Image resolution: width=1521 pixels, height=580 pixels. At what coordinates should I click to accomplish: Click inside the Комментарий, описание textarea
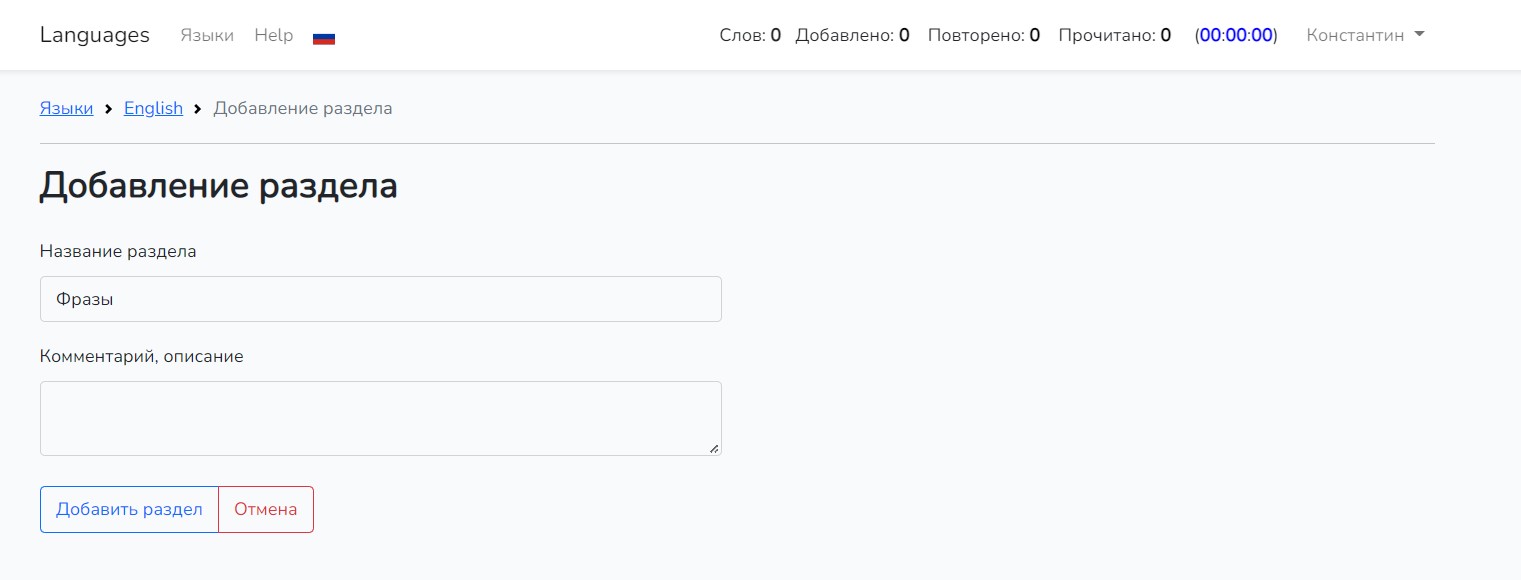tap(380, 418)
